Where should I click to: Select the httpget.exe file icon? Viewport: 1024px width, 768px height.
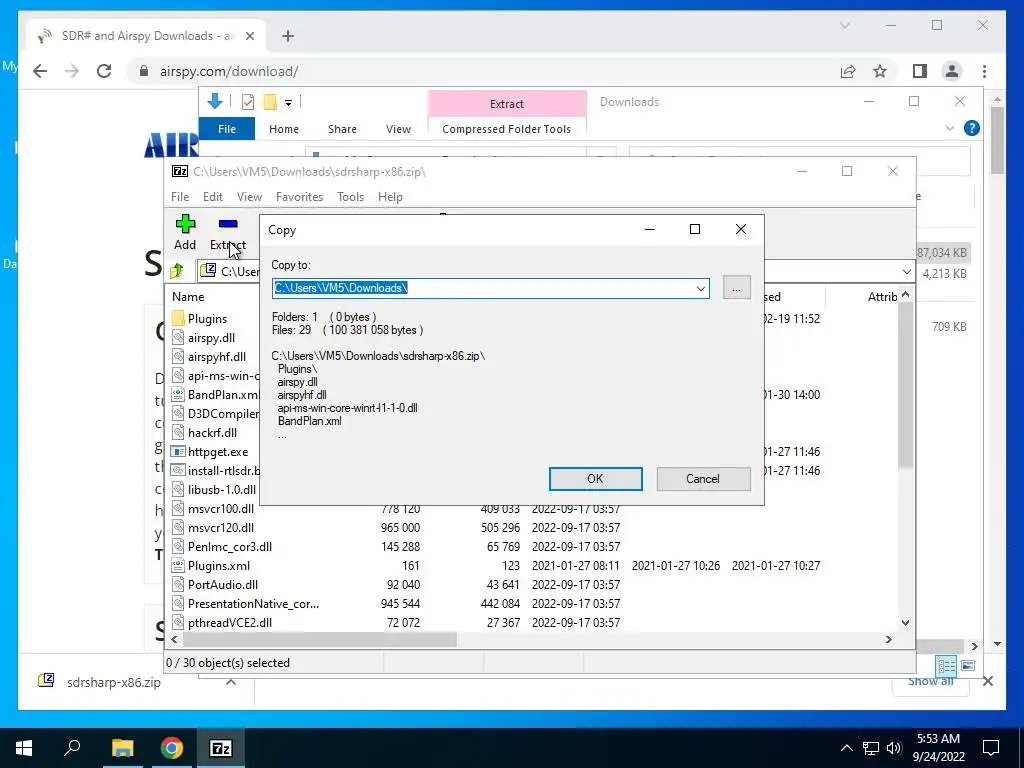[x=178, y=451]
